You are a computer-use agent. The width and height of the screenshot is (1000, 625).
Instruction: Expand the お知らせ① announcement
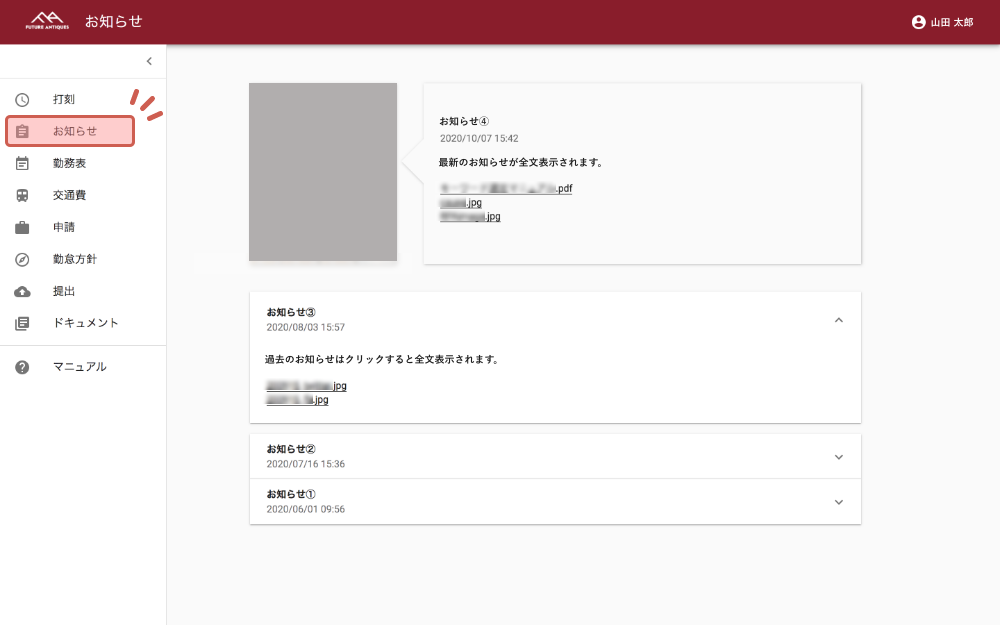click(x=838, y=502)
